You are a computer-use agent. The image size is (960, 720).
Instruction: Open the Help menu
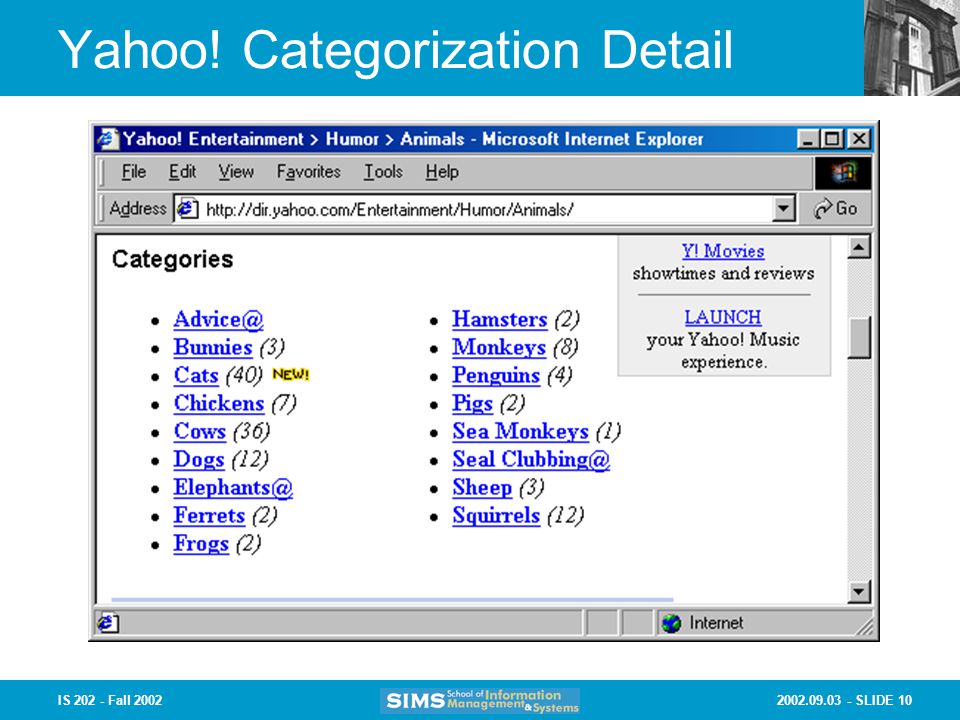[x=442, y=172]
